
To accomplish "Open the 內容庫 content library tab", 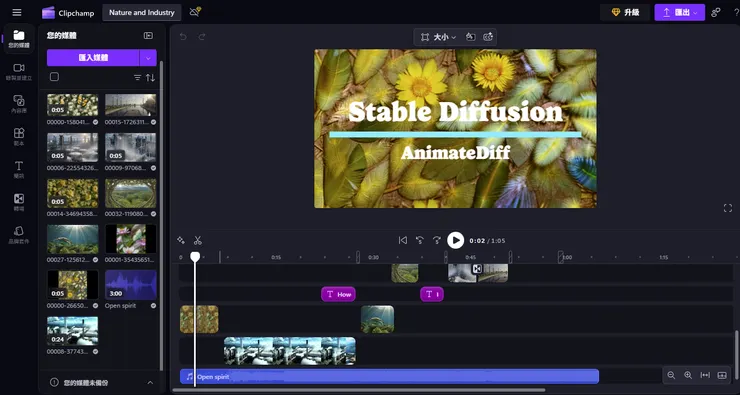I will 19,104.
